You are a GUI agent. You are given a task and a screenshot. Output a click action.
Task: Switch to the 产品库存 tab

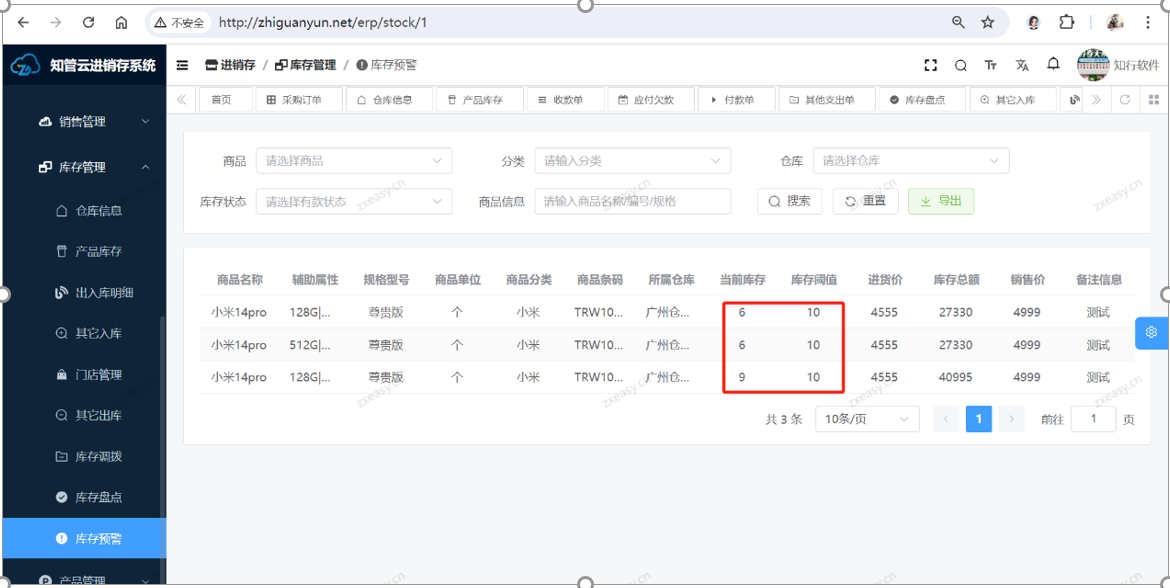(x=480, y=99)
